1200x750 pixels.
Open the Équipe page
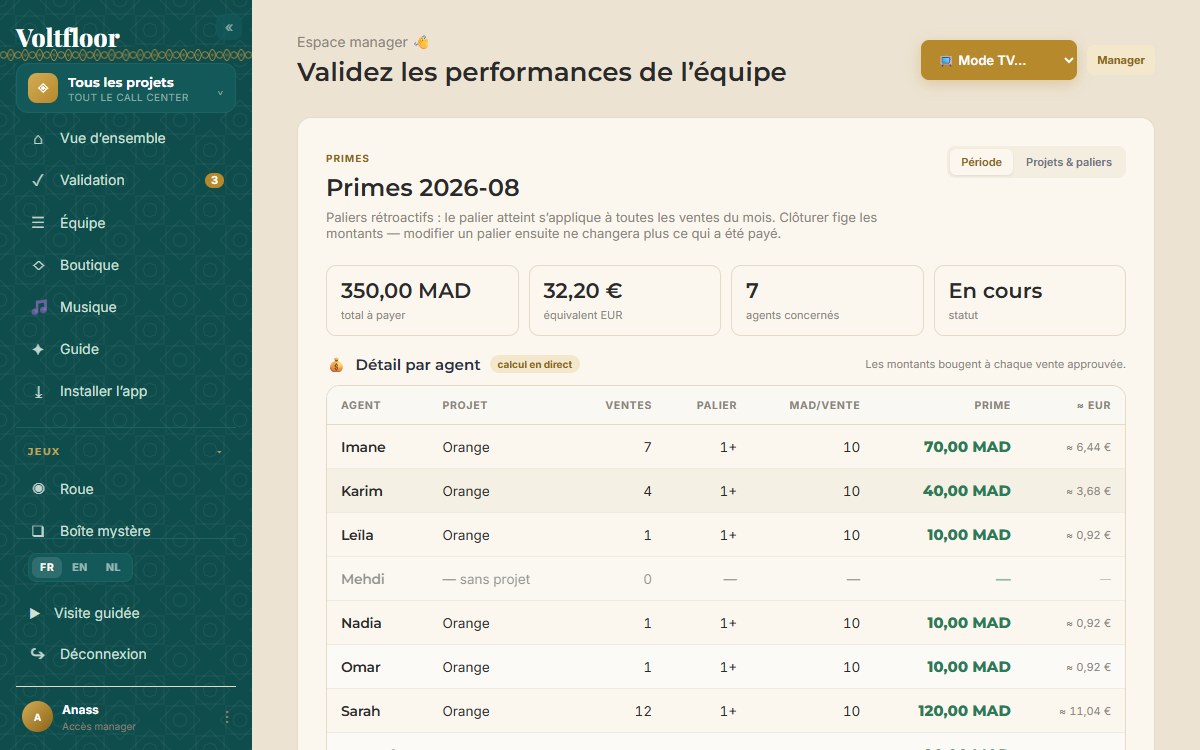point(126,223)
